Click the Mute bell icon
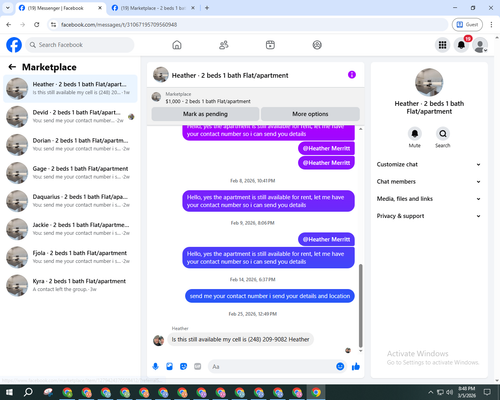500x400 pixels. (x=415, y=134)
